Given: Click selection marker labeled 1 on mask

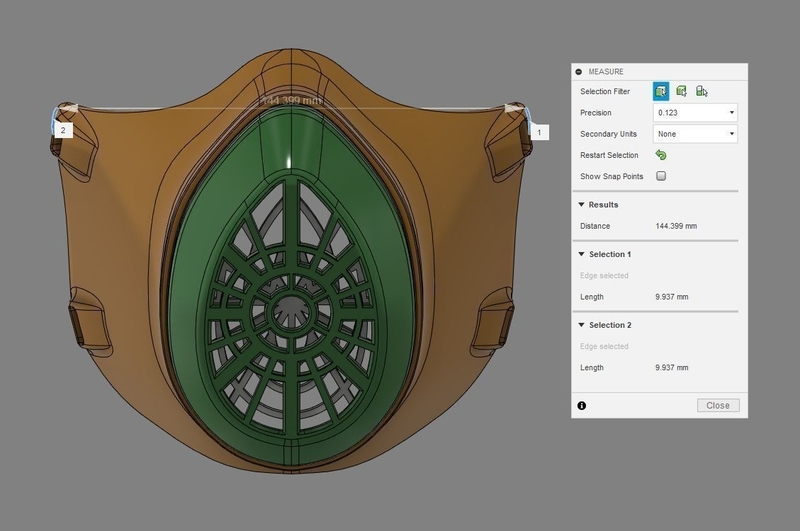Looking at the screenshot, I should [540, 132].
